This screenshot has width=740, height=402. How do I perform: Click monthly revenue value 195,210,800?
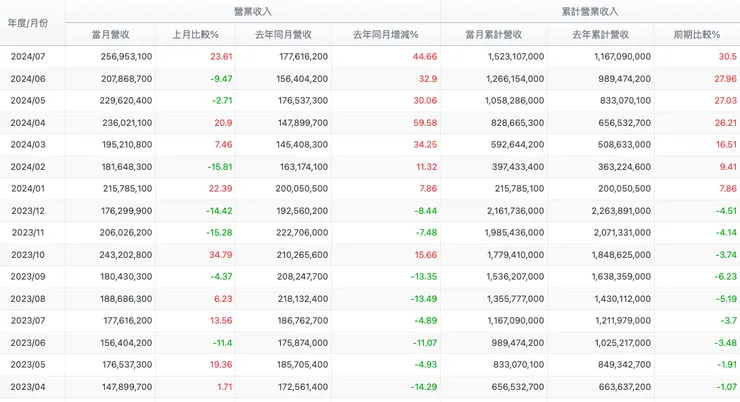[x=127, y=144]
